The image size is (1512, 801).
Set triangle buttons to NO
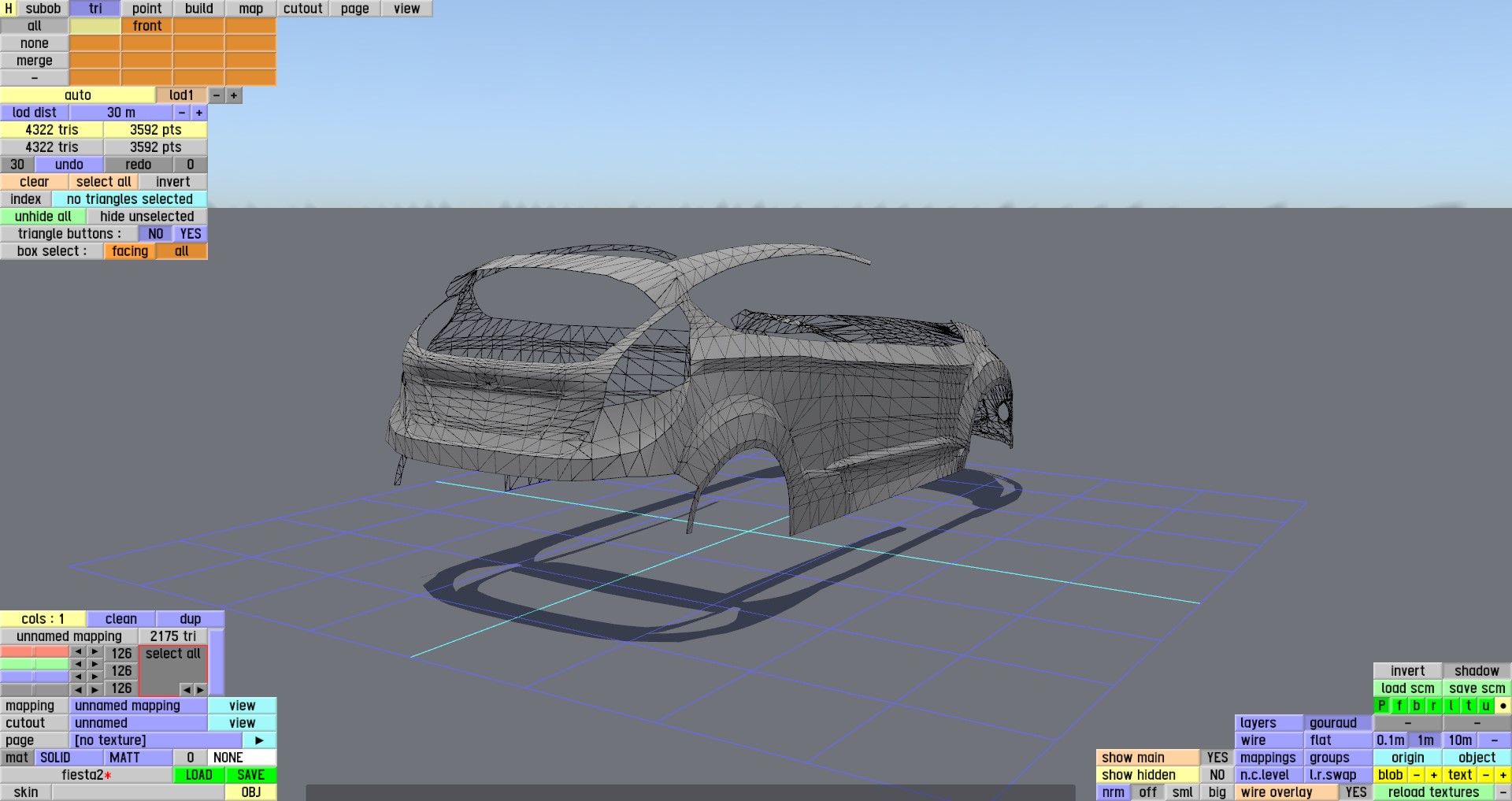(156, 234)
